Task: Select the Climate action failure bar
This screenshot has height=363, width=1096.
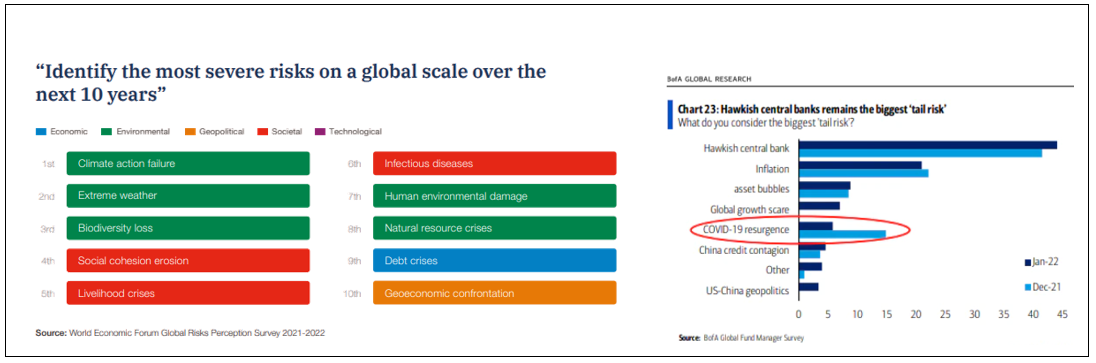Action: point(188,164)
